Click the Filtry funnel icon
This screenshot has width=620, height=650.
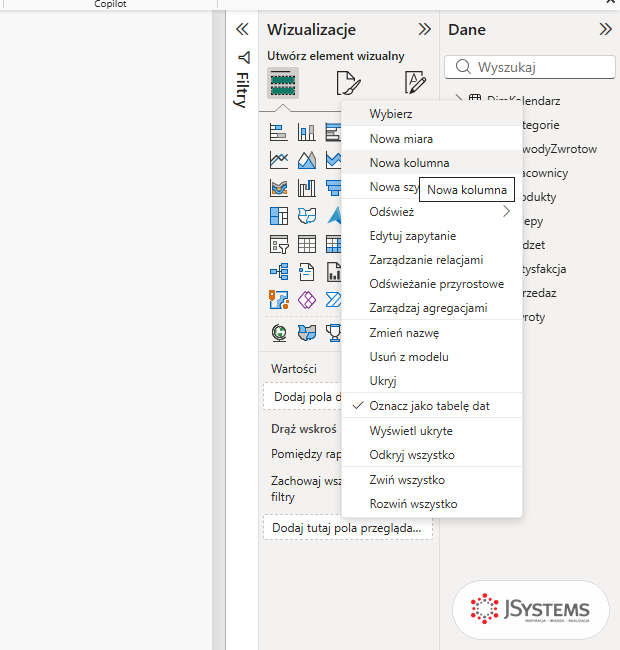point(243,58)
